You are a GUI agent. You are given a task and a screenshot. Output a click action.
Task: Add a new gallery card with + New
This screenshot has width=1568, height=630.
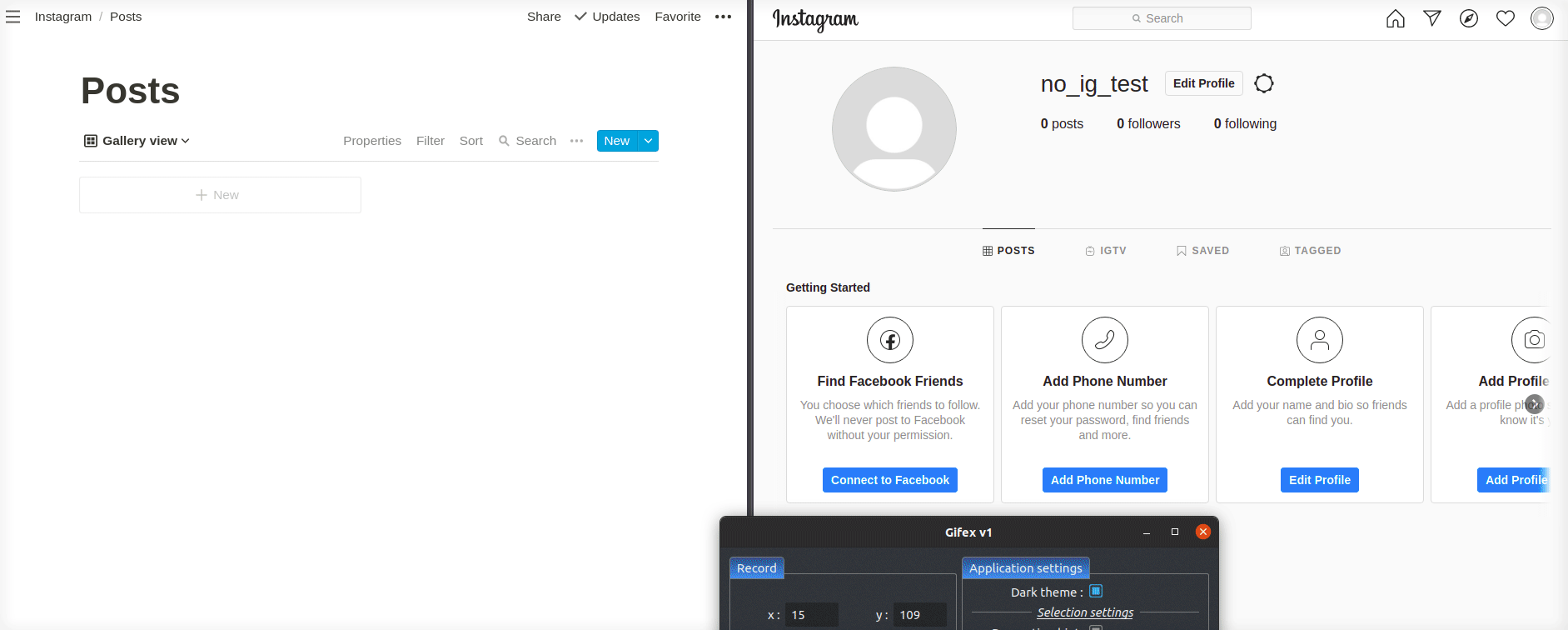click(x=220, y=195)
